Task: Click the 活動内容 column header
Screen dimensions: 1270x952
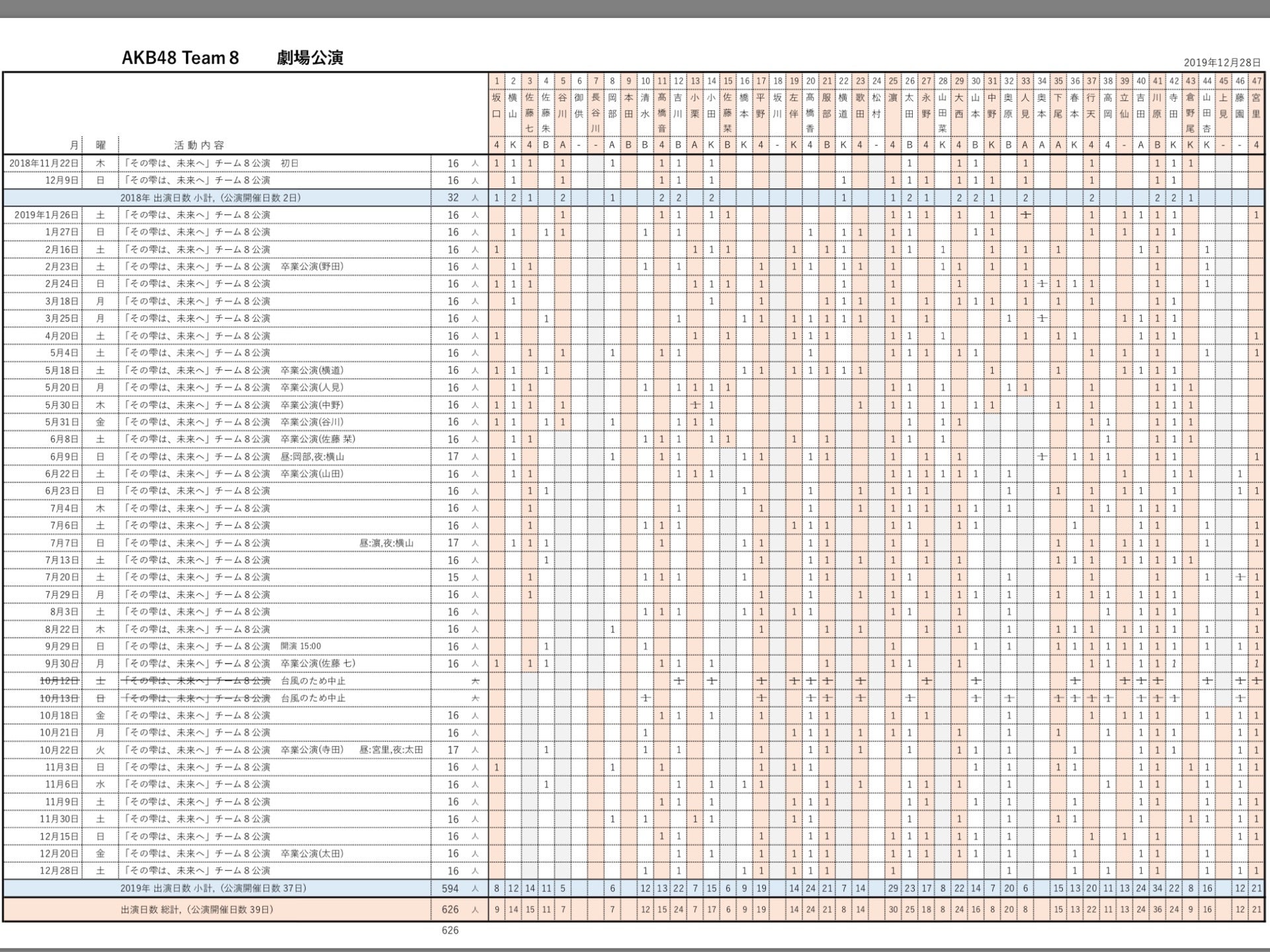Action: (199, 145)
